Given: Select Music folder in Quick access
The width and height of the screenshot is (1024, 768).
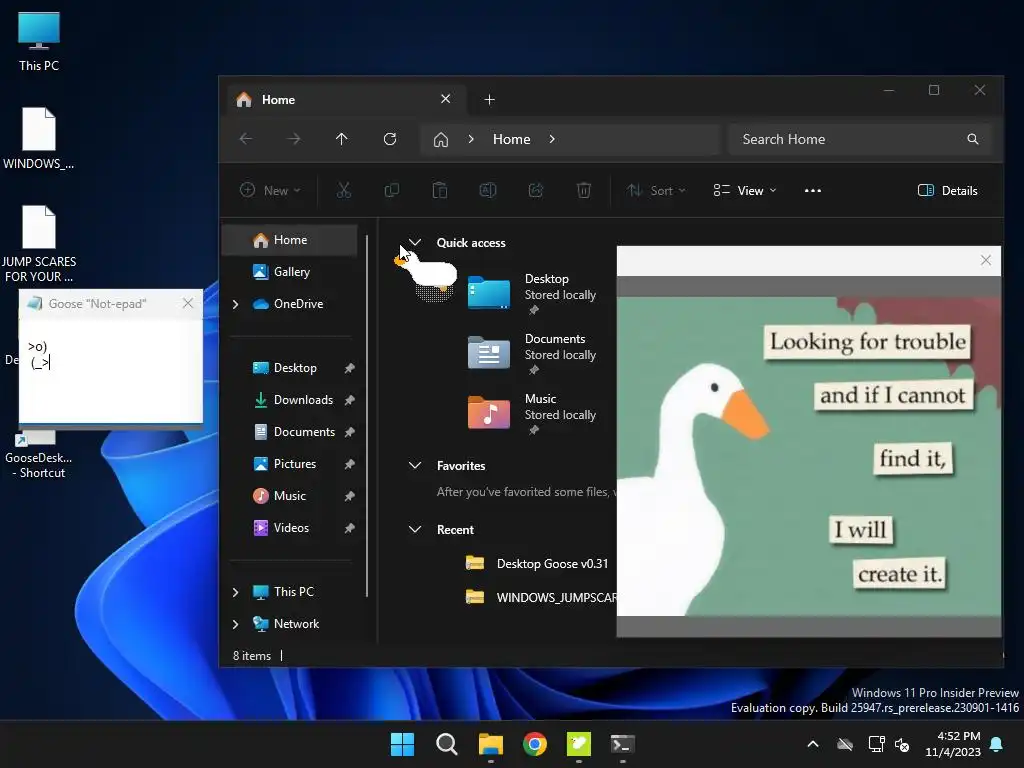Looking at the screenshot, I should pos(532,413).
